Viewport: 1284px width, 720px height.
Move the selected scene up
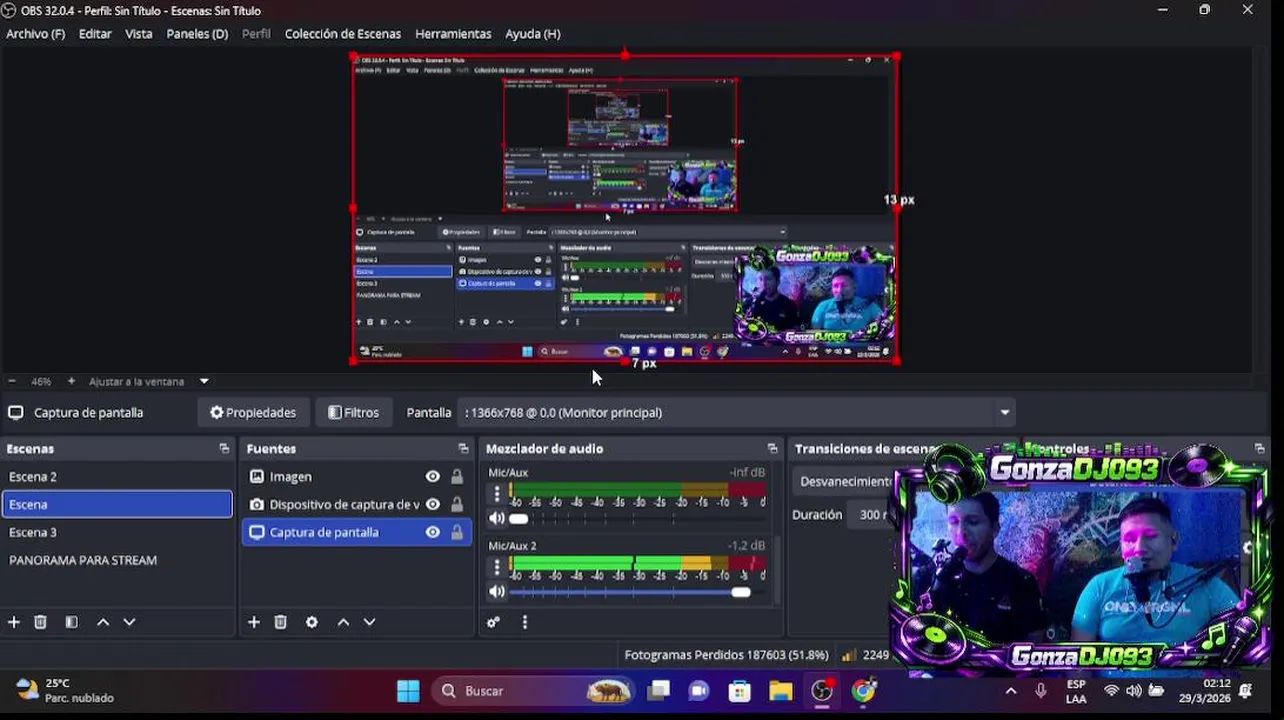click(x=103, y=622)
